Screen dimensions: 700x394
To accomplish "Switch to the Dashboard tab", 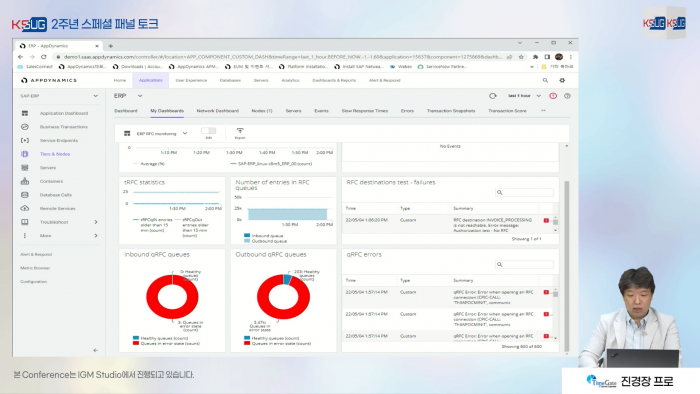I will tap(126, 111).
